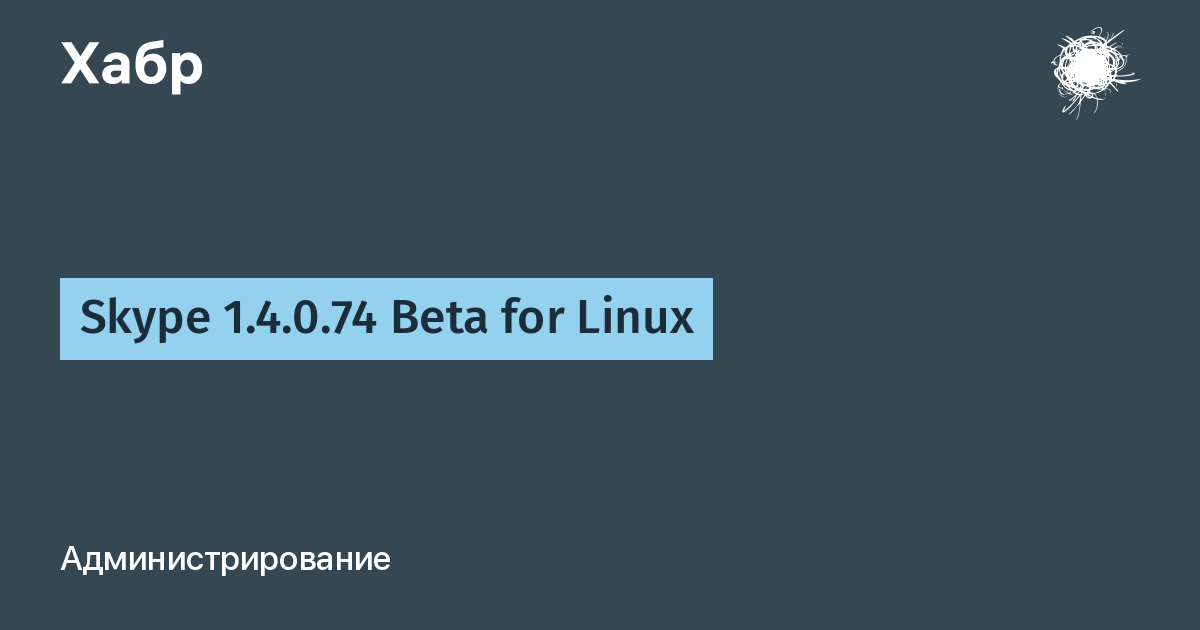Image resolution: width=1200 pixels, height=630 pixels.
Task: Click the letter р ending the Хабр logo
Action: [187, 70]
